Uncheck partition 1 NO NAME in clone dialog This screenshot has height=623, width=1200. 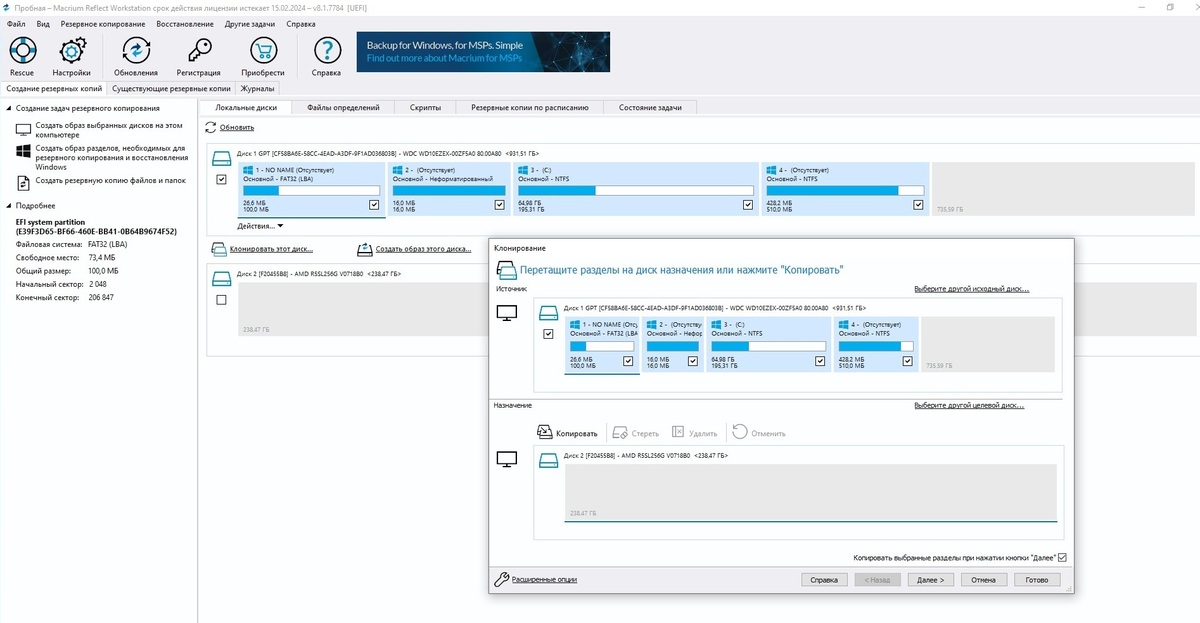click(x=628, y=361)
